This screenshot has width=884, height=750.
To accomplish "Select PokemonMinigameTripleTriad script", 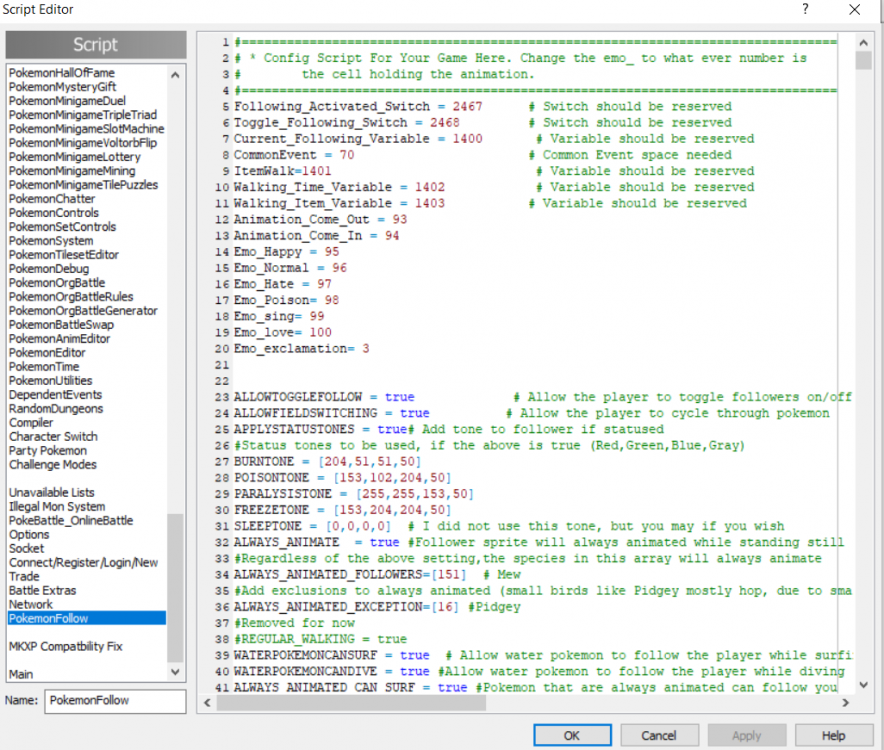I will pos(83,115).
